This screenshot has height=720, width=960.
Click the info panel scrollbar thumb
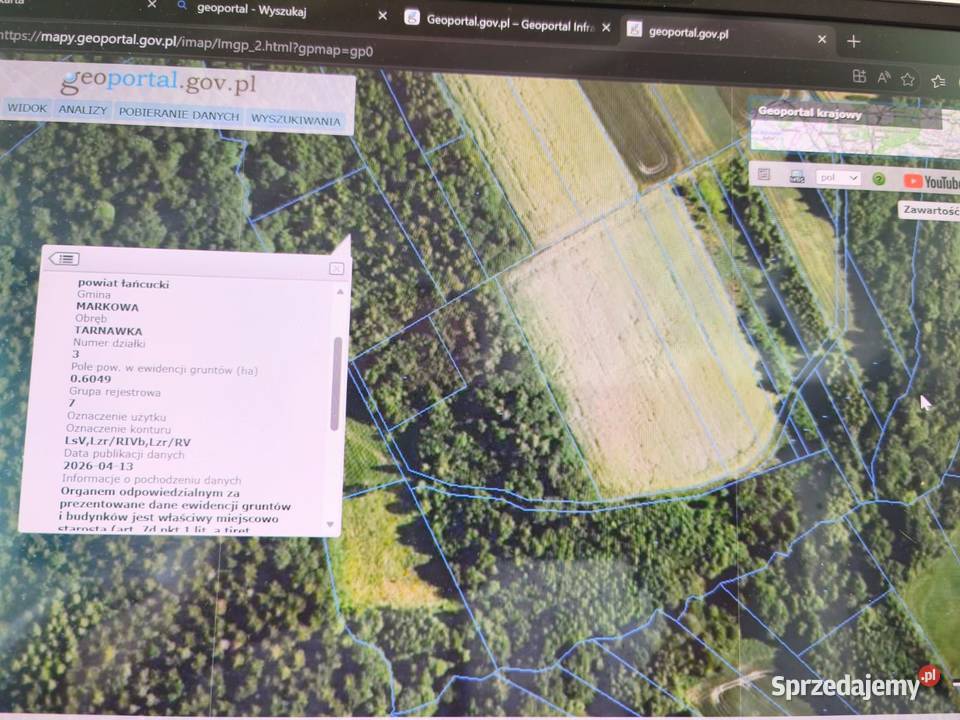[336, 383]
